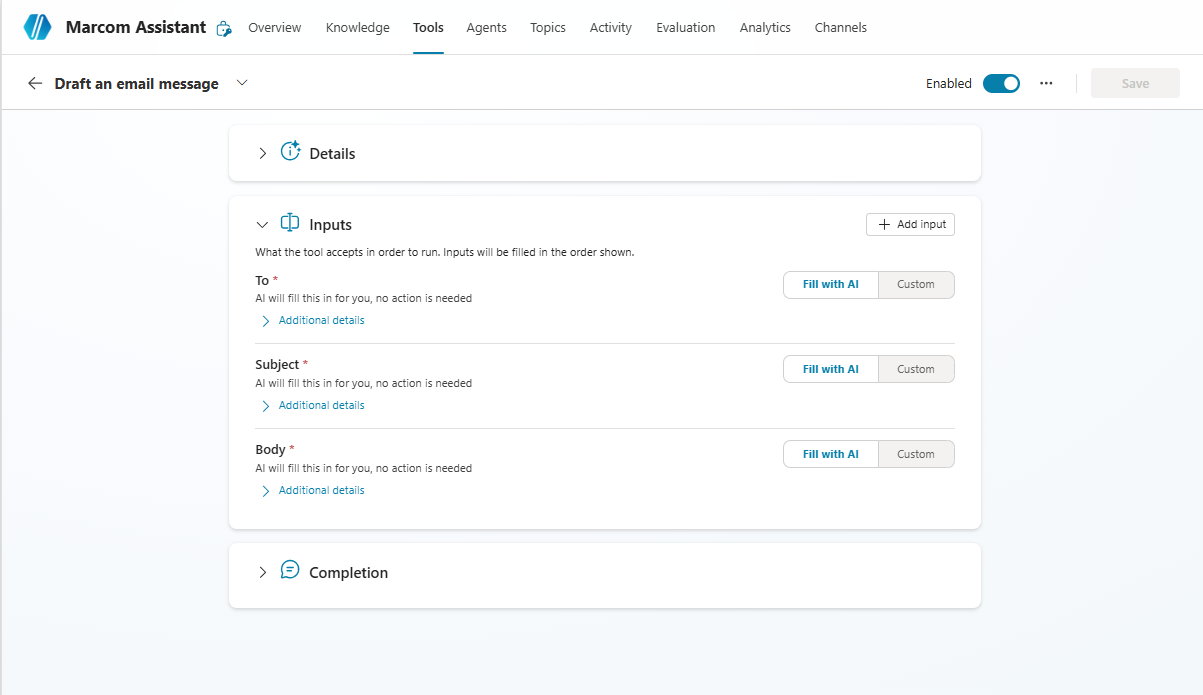
Task: Open the Activity tab
Action: [x=611, y=28]
